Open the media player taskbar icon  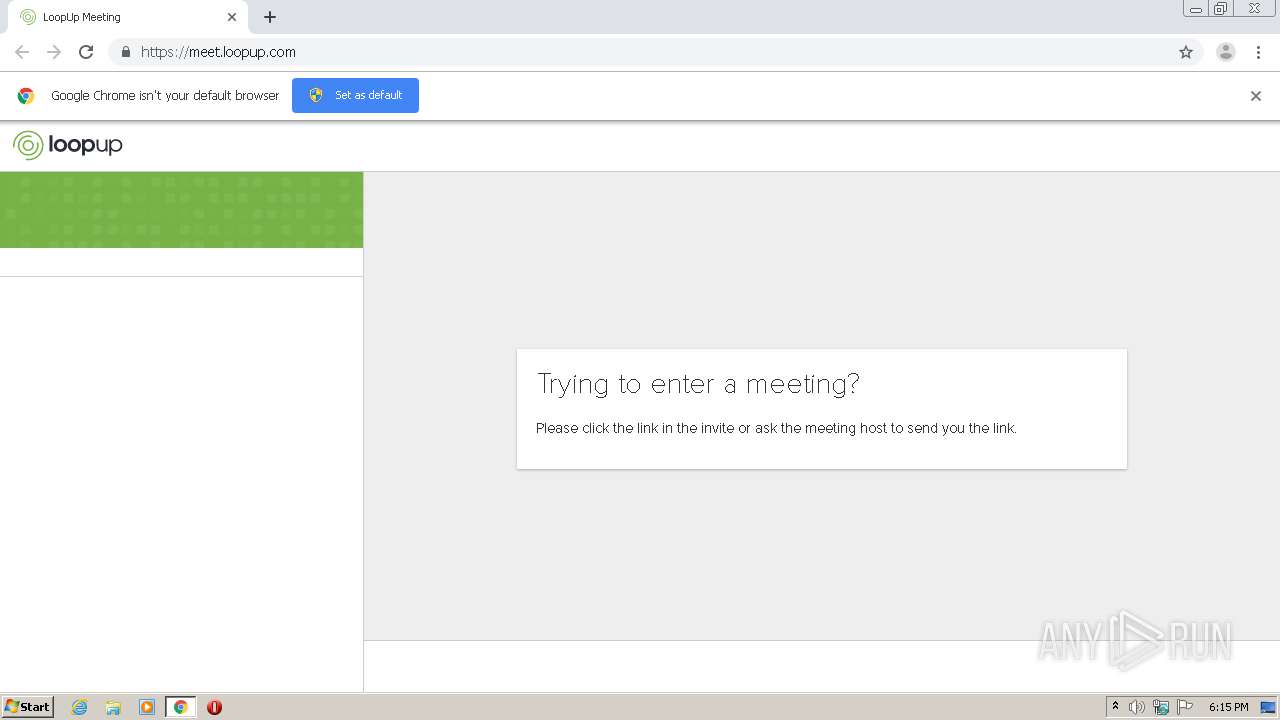(147, 707)
